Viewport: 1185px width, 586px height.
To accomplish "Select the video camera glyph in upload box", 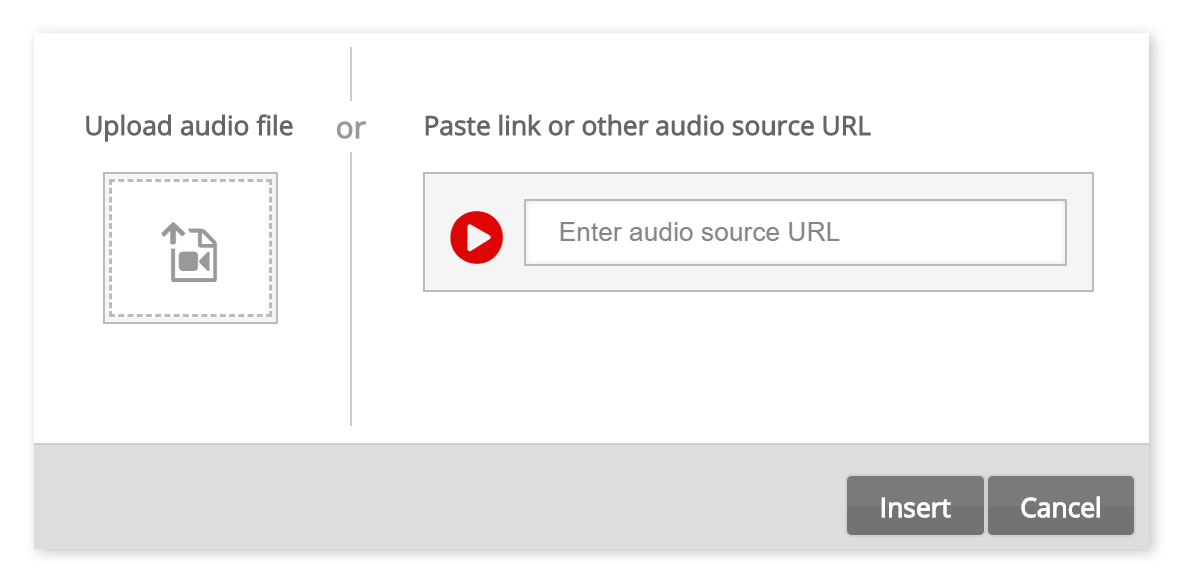I will point(194,262).
